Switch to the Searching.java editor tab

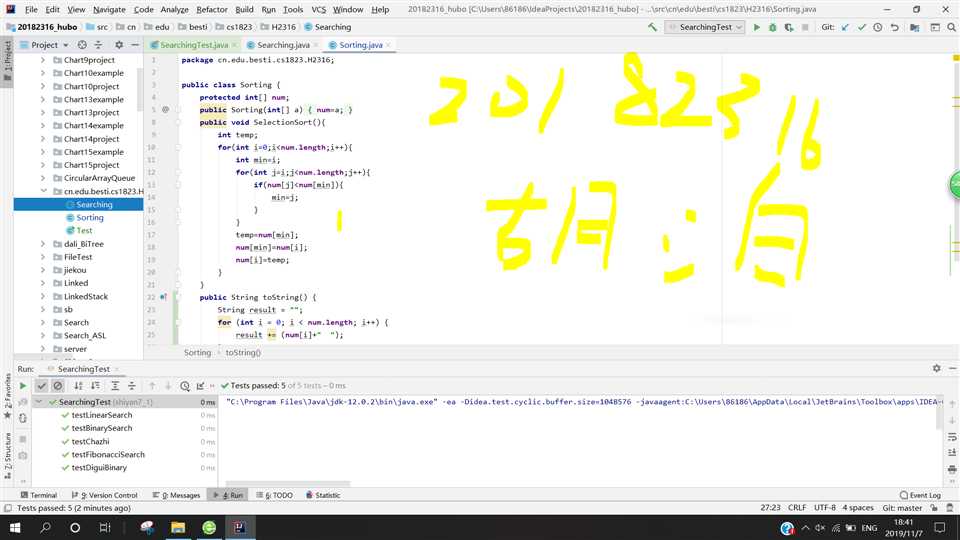pyautogui.click(x=283, y=45)
